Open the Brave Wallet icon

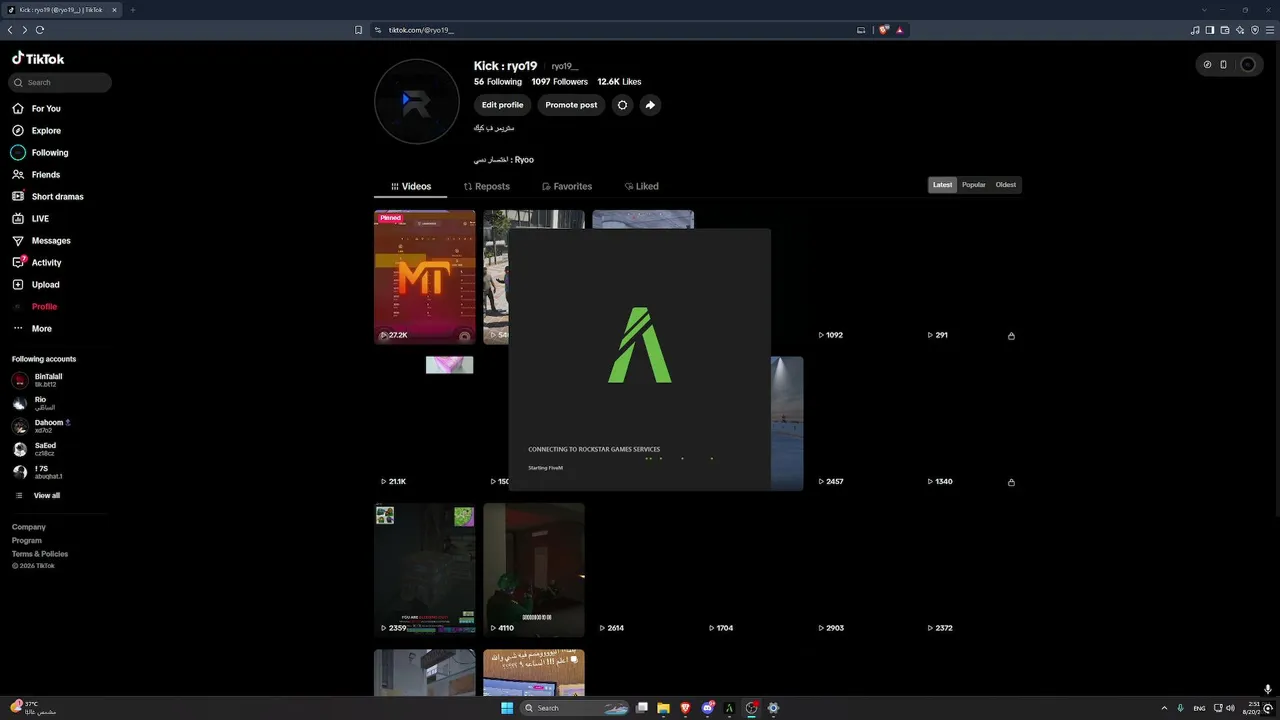[1225, 30]
